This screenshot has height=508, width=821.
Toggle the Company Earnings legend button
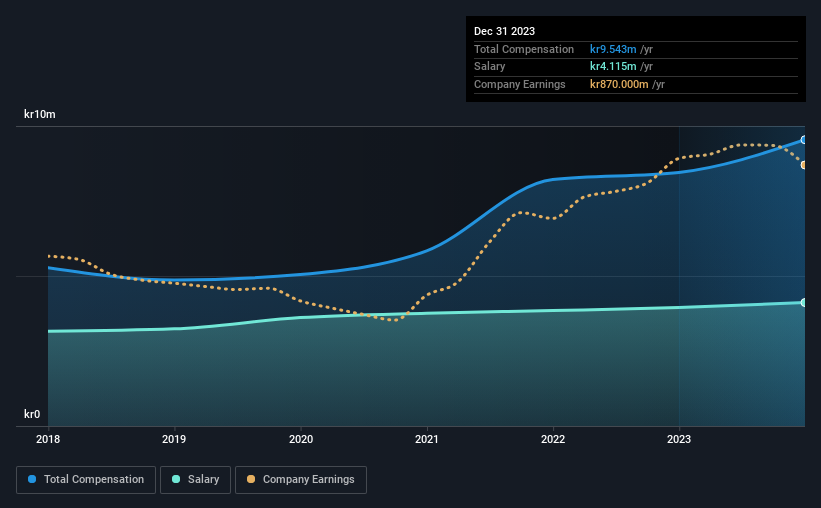[301, 480]
